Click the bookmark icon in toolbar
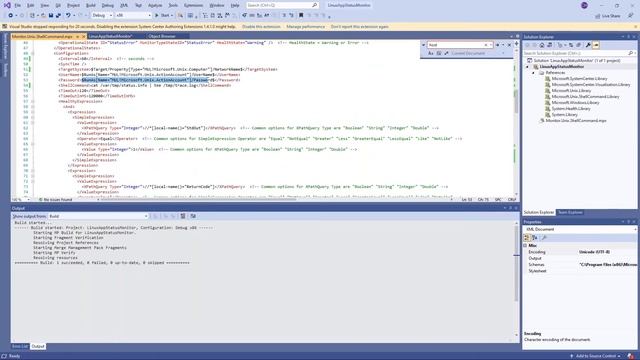This screenshot has height=360, width=640. pyautogui.click(x=301, y=16)
